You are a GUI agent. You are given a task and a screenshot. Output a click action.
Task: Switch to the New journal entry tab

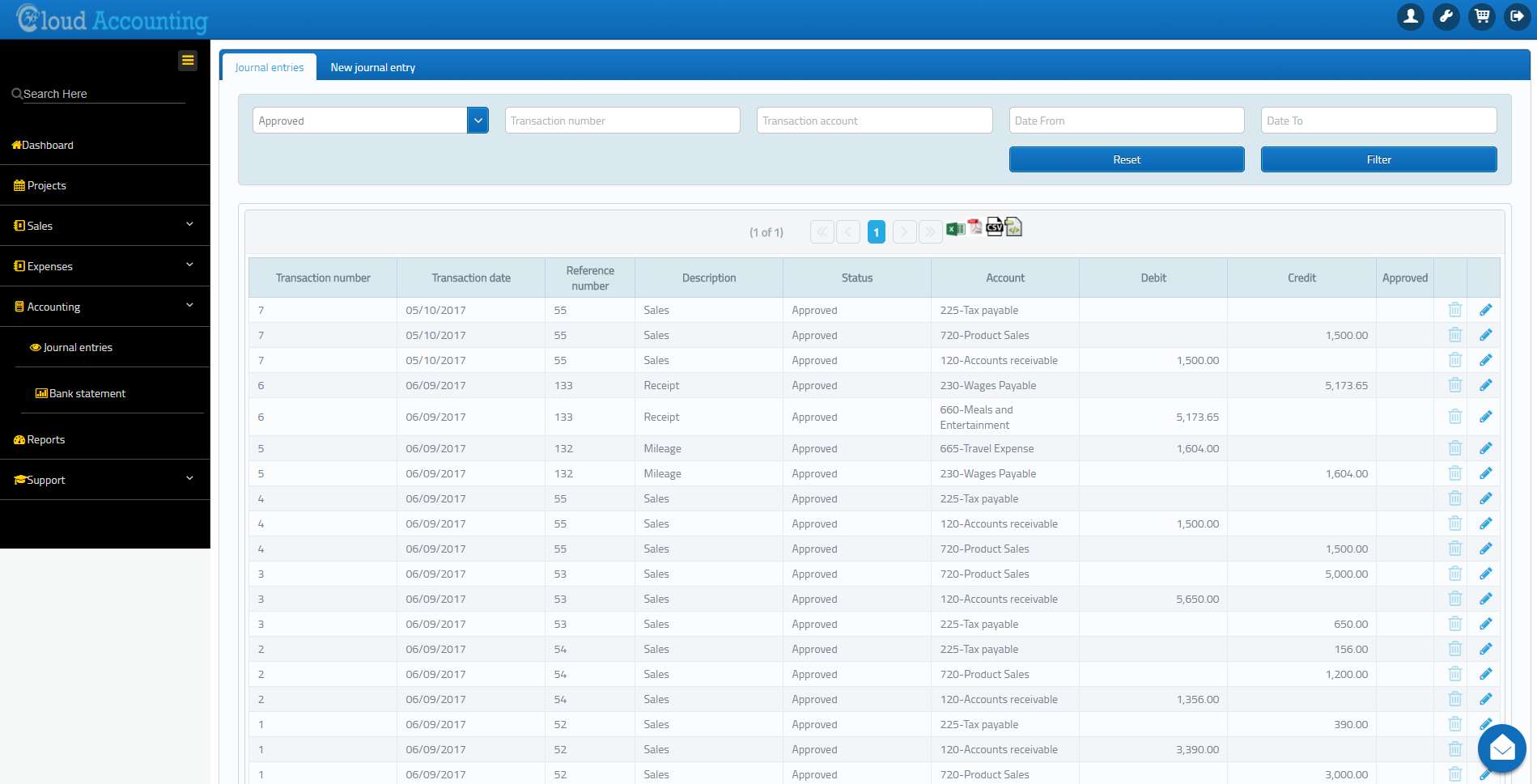pos(372,67)
